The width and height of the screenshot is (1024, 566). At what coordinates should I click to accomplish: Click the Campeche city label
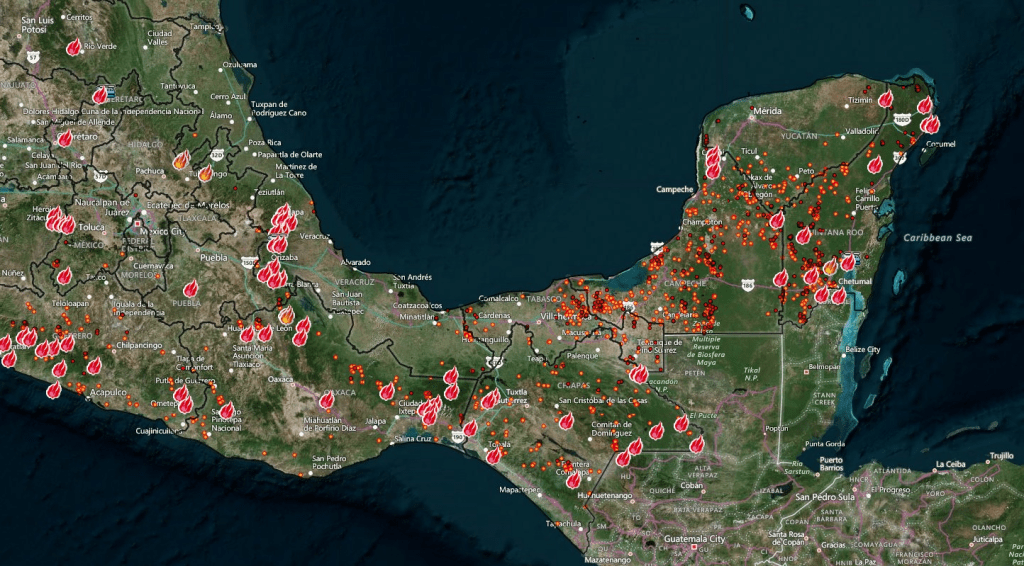pos(673,189)
